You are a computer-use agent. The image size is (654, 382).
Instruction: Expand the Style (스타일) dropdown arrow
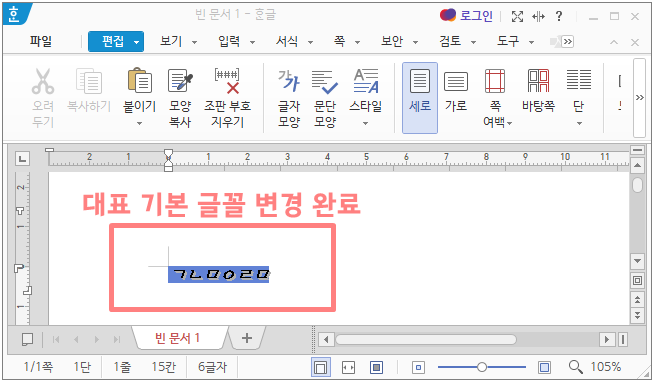coord(365,123)
